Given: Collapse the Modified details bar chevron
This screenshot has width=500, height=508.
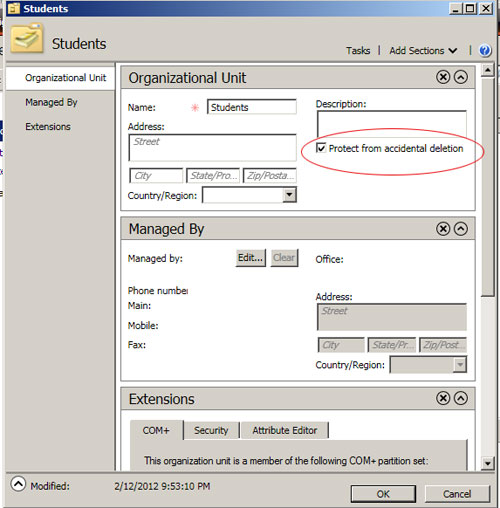Looking at the screenshot, I should pos(18,484).
